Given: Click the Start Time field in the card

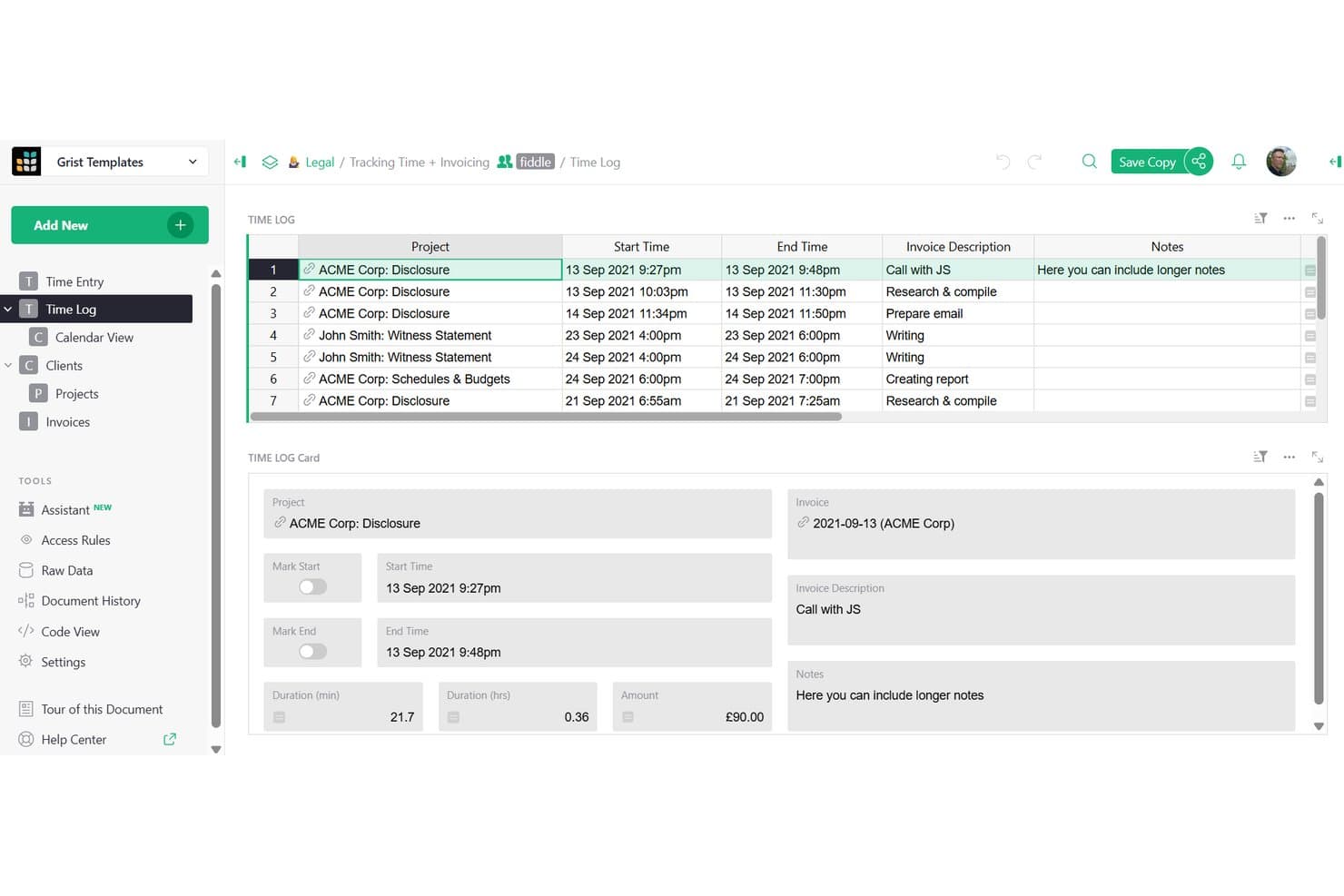Looking at the screenshot, I should (574, 578).
